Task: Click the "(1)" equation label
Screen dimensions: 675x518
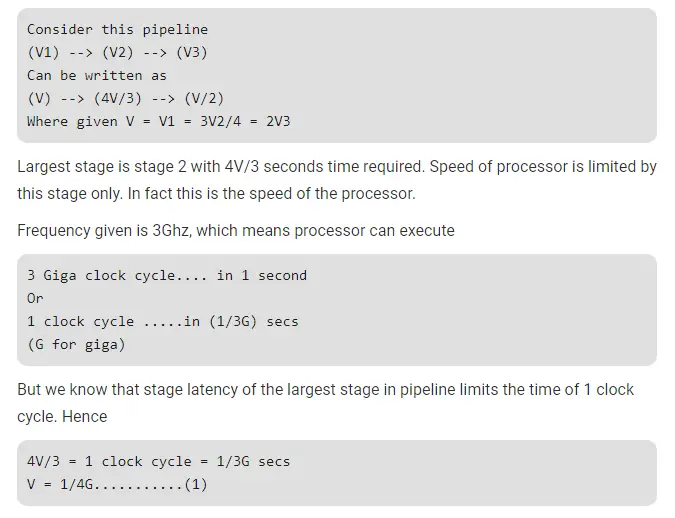Action: pos(195,484)
